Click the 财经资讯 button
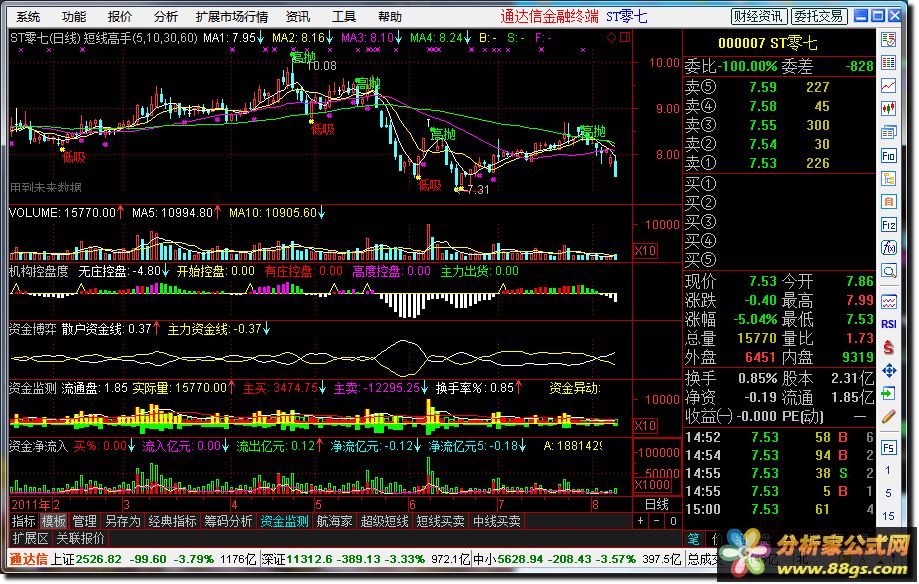The width and height of the screenshot is (919, 584). (x=758, y=16)
